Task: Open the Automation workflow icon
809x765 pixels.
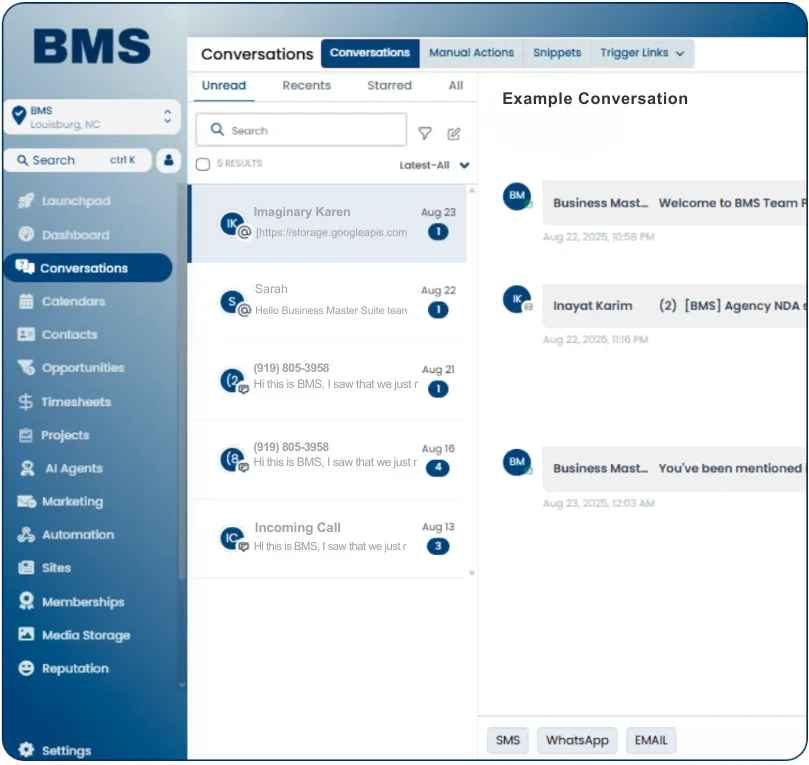Action: [x=26, y=534]
